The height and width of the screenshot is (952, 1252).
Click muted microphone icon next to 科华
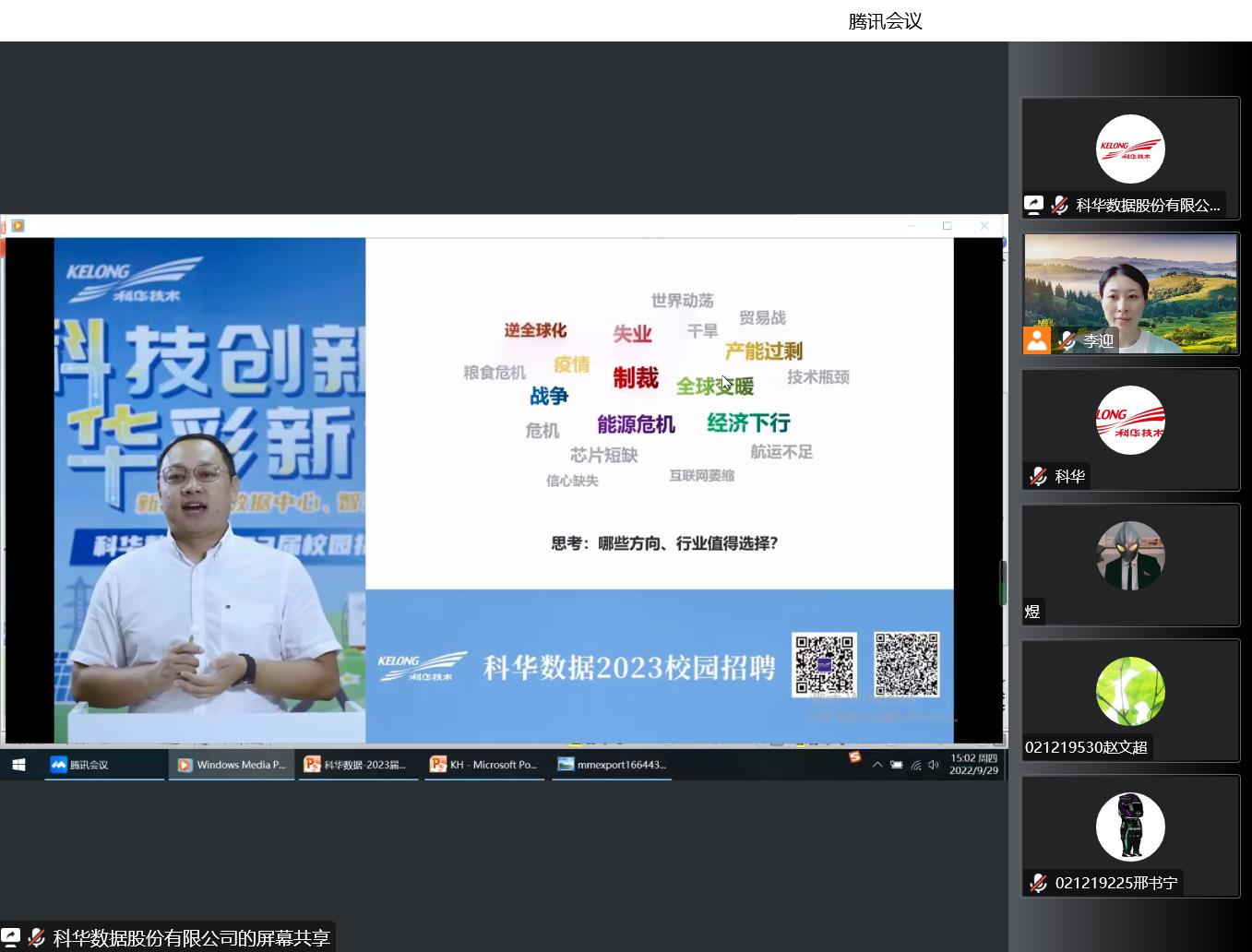(x=1039, y=476)
